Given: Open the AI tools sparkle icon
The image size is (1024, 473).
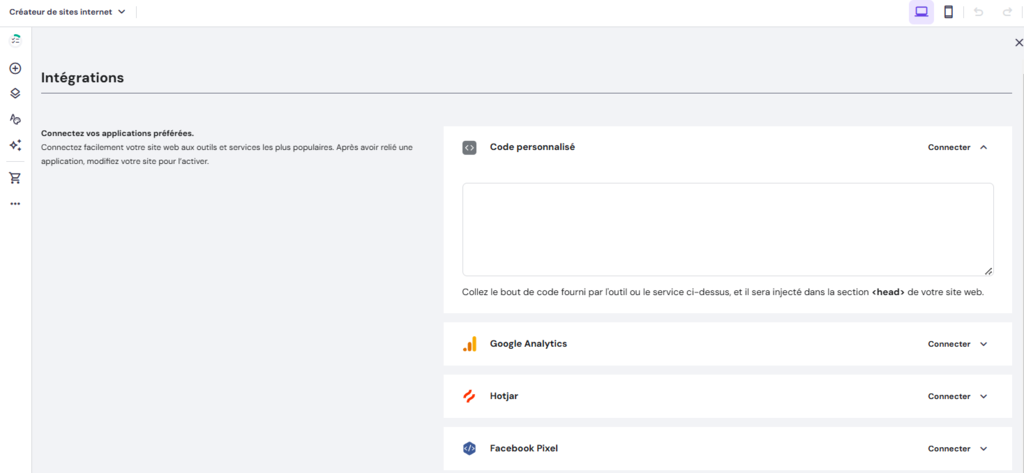Looking at the screenshot, I should (15, 145).
